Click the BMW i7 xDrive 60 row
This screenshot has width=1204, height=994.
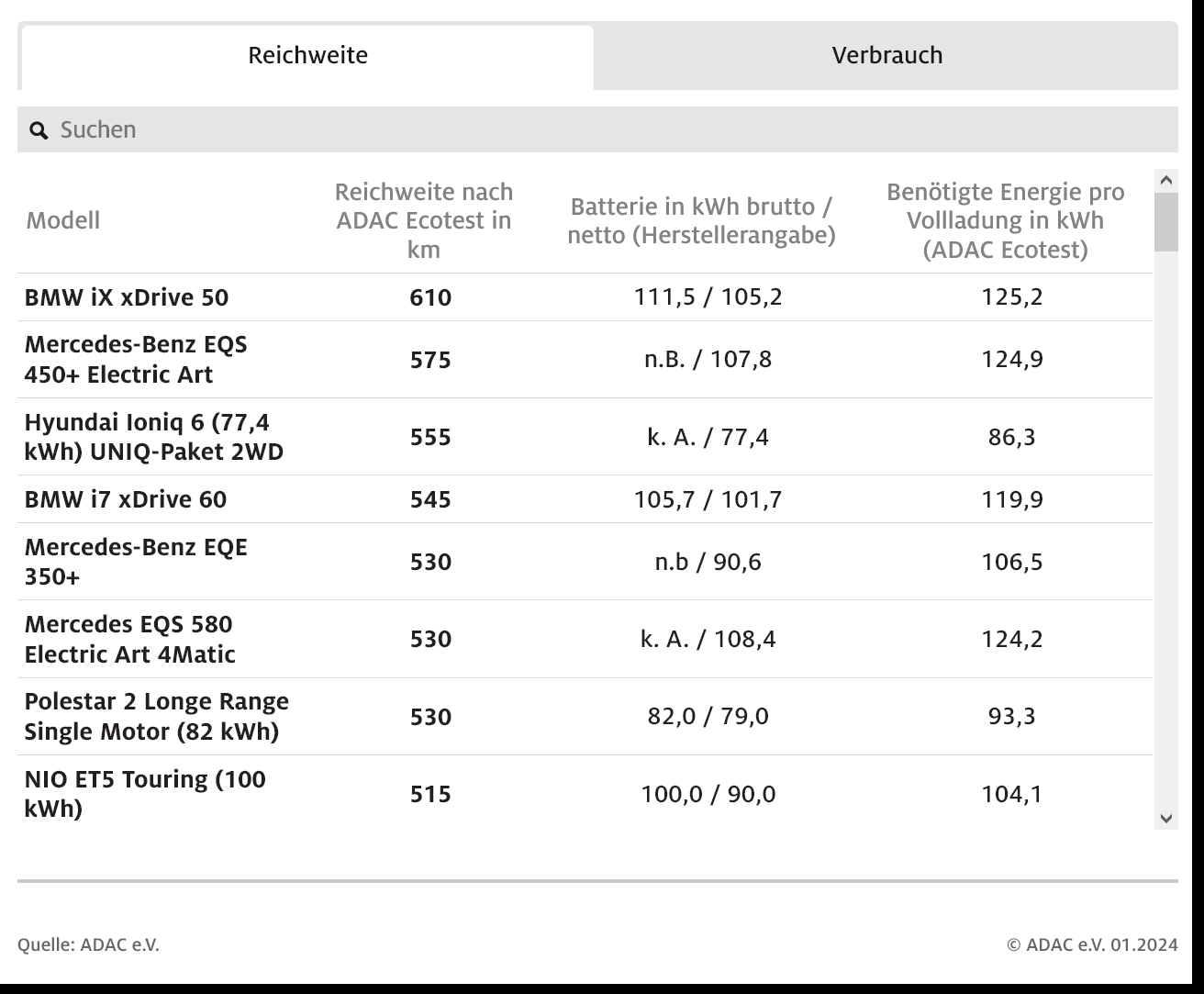126,499
